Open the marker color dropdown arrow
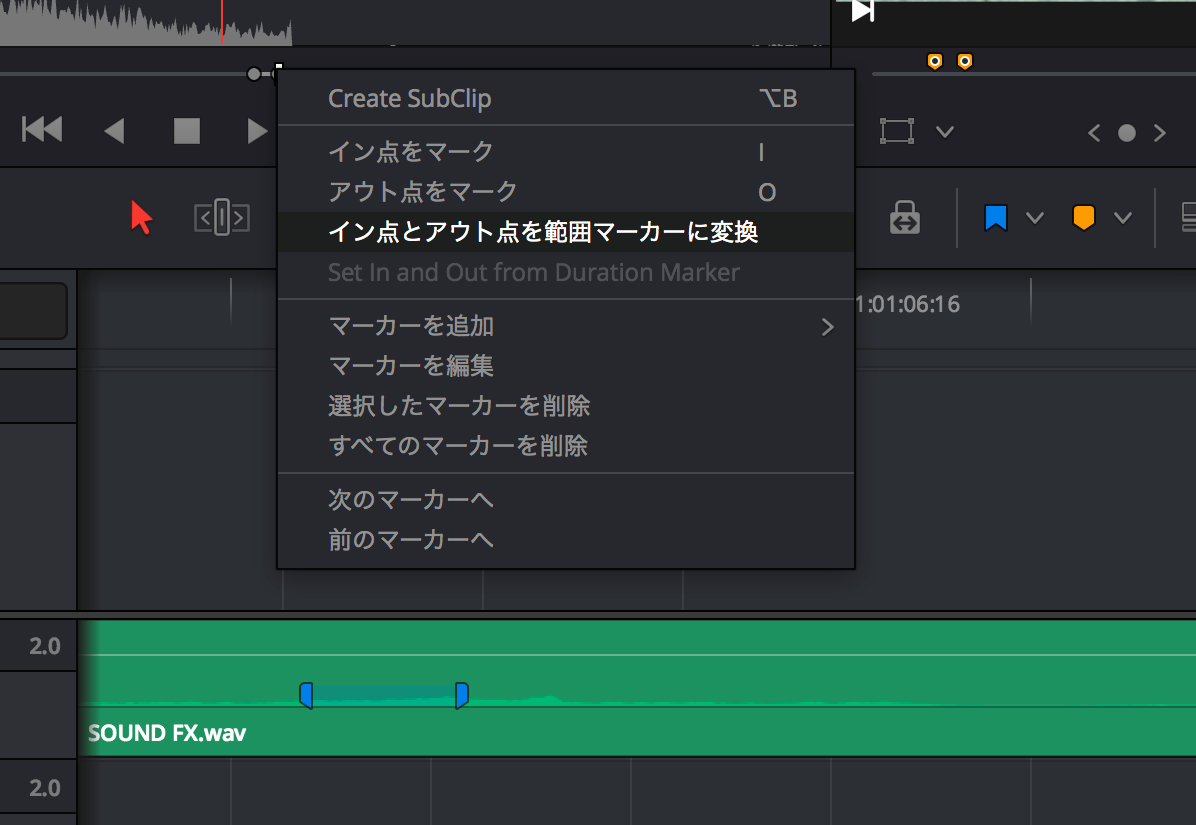This screenshot has height=825, width=1196. [1123, 218]
